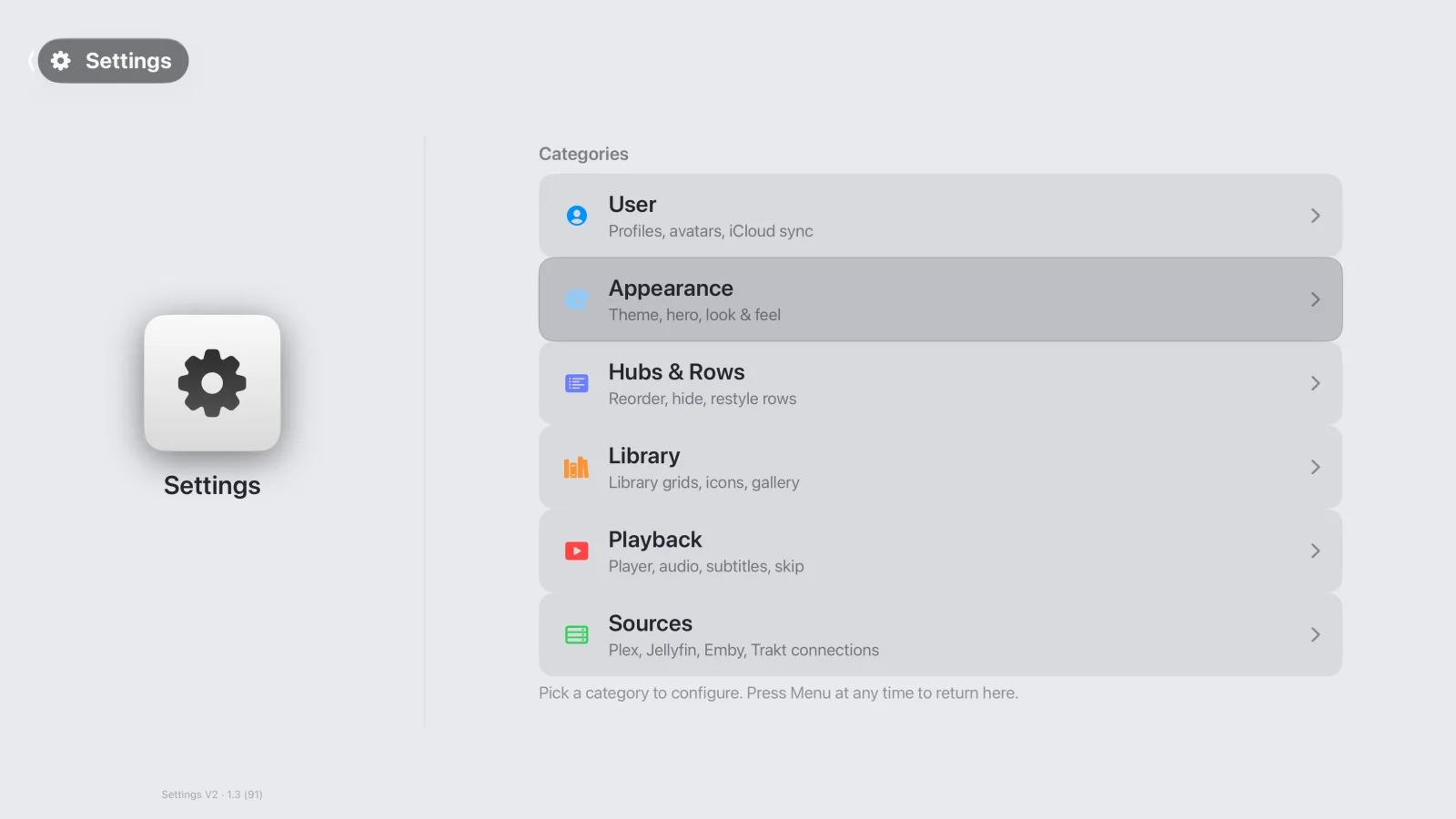Click the Appearance row's icon
The height and width of the screenshot is (819, 1456).
[577, 299]
